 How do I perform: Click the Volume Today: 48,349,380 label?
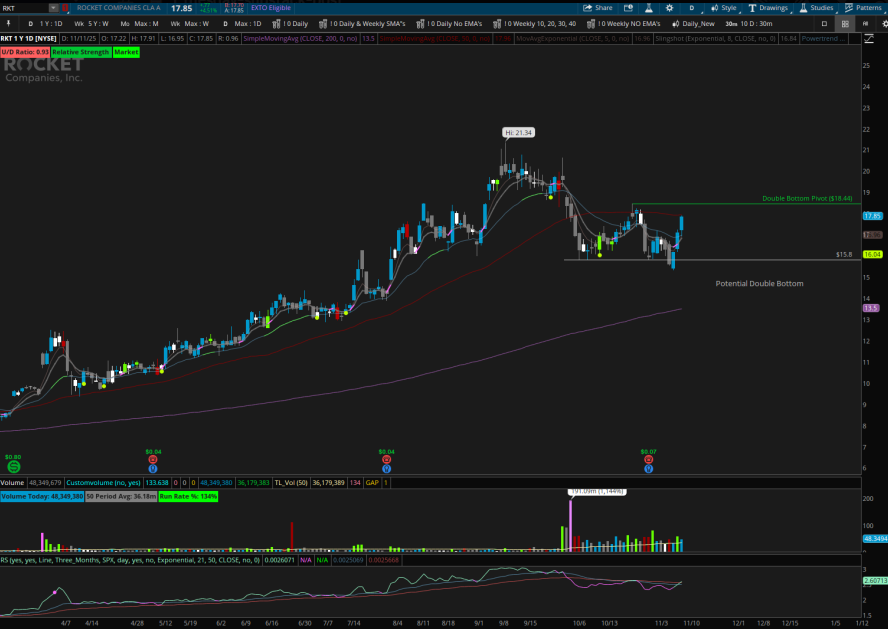point(42,497)
